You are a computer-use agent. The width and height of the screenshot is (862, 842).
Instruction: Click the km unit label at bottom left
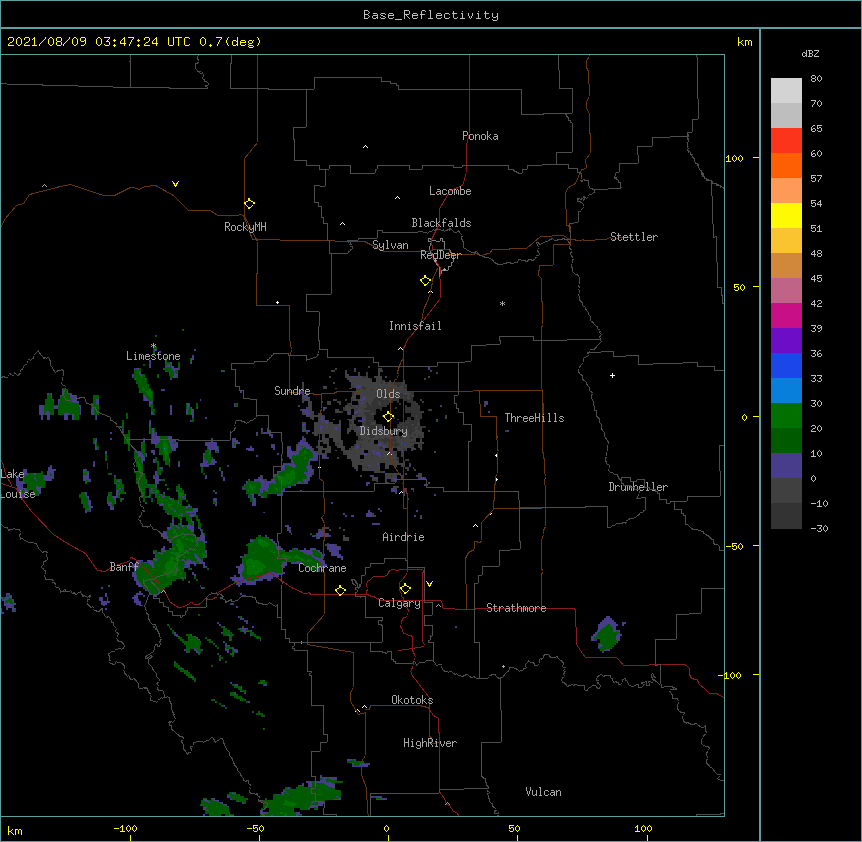[x=15, y=831]
